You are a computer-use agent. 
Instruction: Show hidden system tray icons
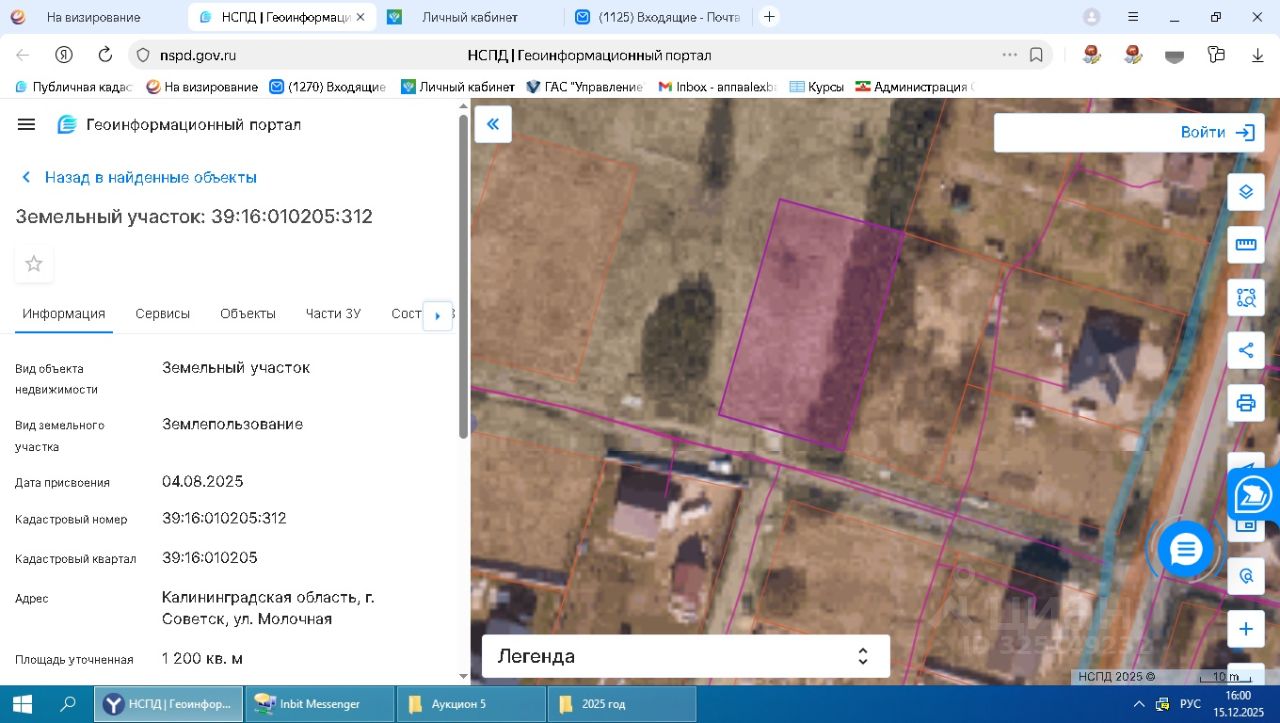pyautogui.click(x=1139, y=704)
